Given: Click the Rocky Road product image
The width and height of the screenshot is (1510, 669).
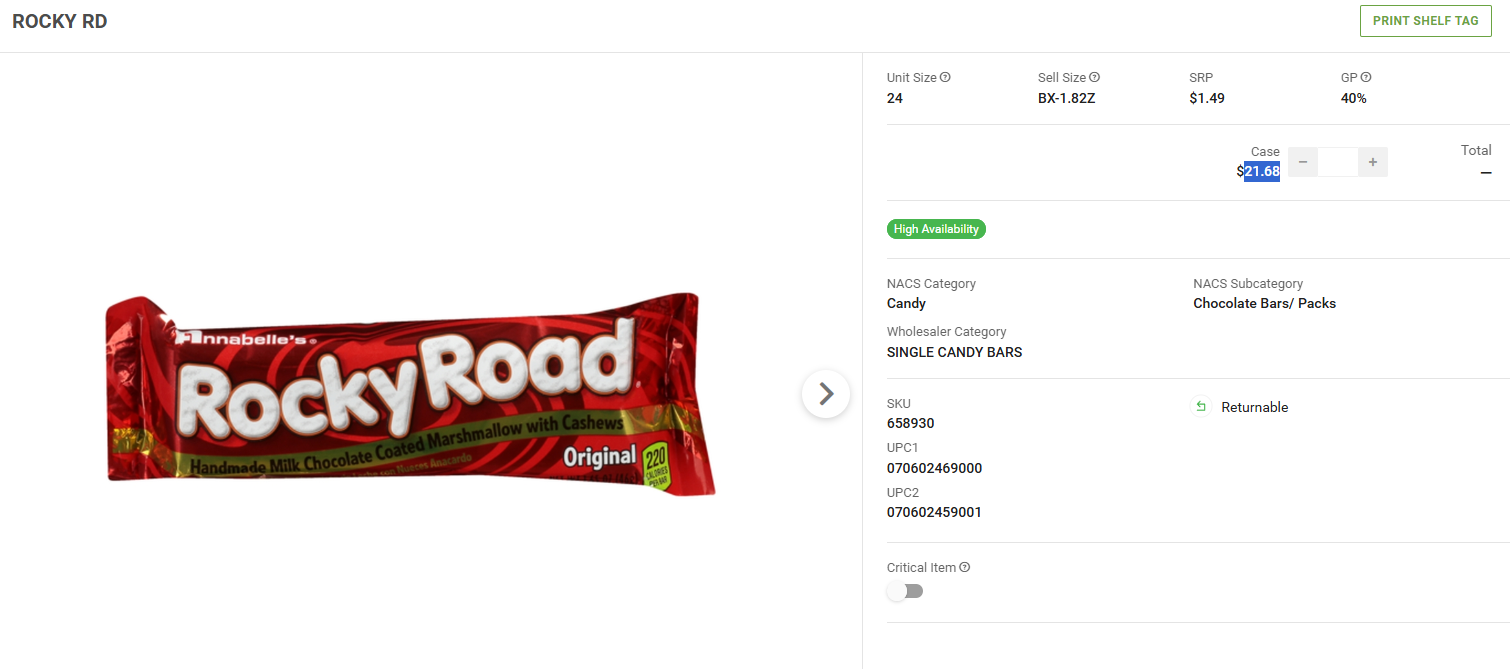Looking at the screenshot, I should coord(410,395).
